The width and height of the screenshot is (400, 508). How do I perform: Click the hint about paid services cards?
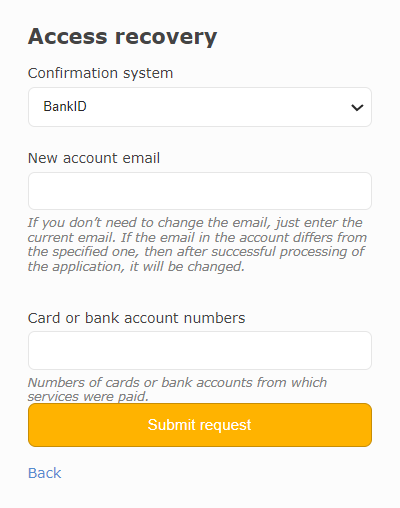point(177,389)
